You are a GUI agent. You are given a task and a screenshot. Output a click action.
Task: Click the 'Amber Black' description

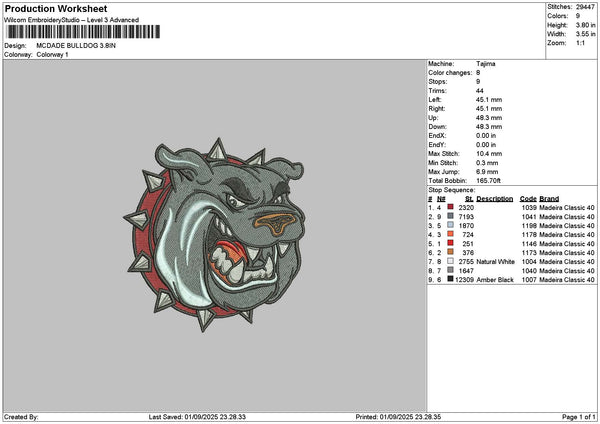coord(495,280)
